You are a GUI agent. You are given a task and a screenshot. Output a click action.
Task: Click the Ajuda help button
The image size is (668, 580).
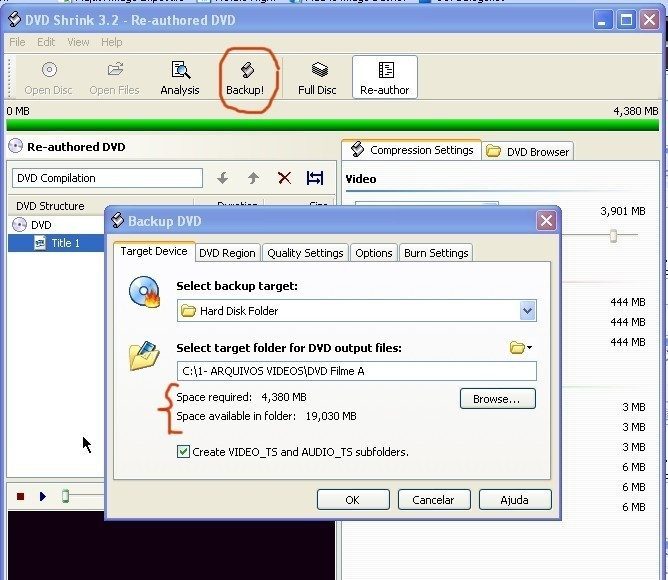pos(515,499)
